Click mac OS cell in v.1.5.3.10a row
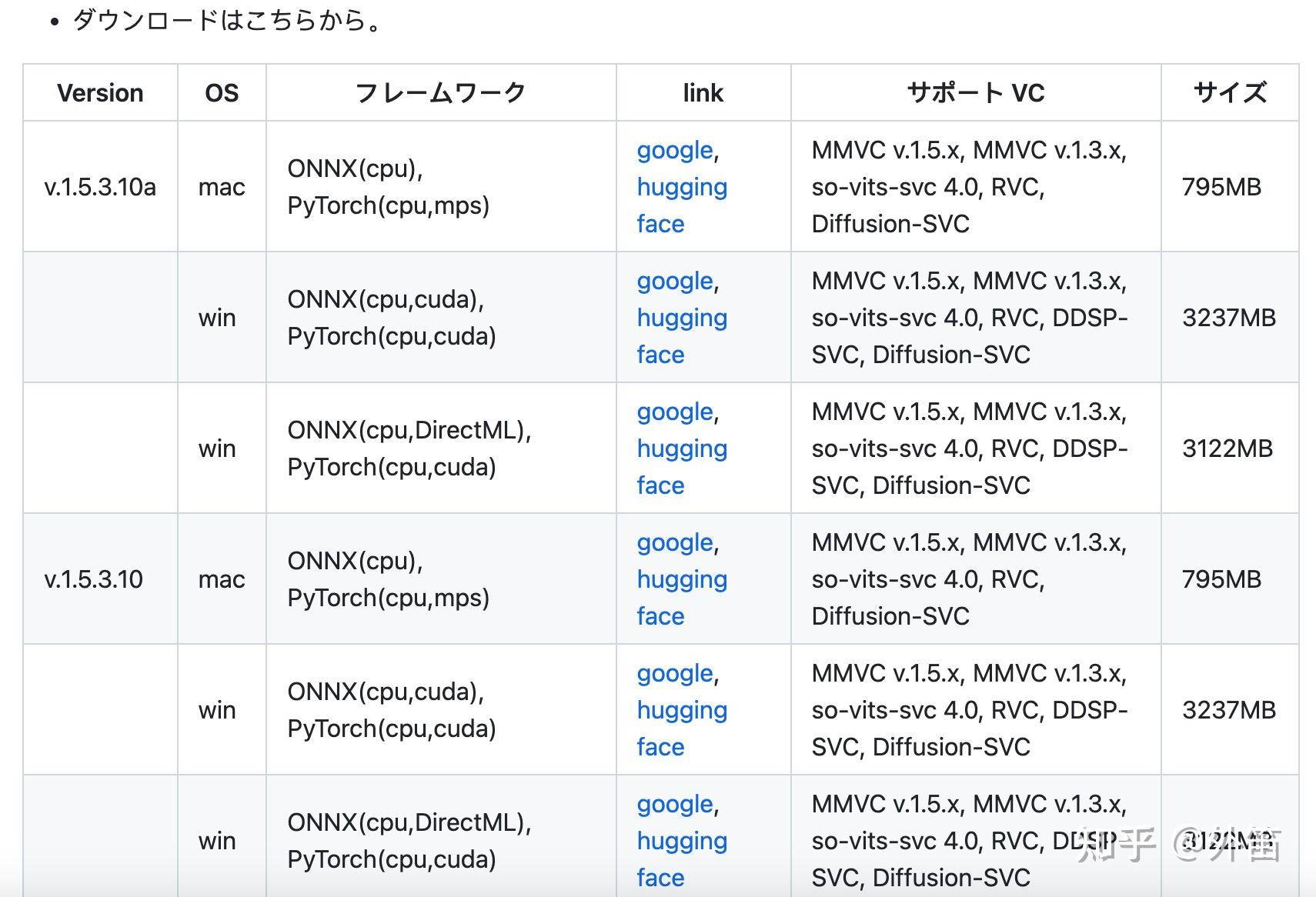This screenshot has height=897, width=1316. (x=222, y=187)
